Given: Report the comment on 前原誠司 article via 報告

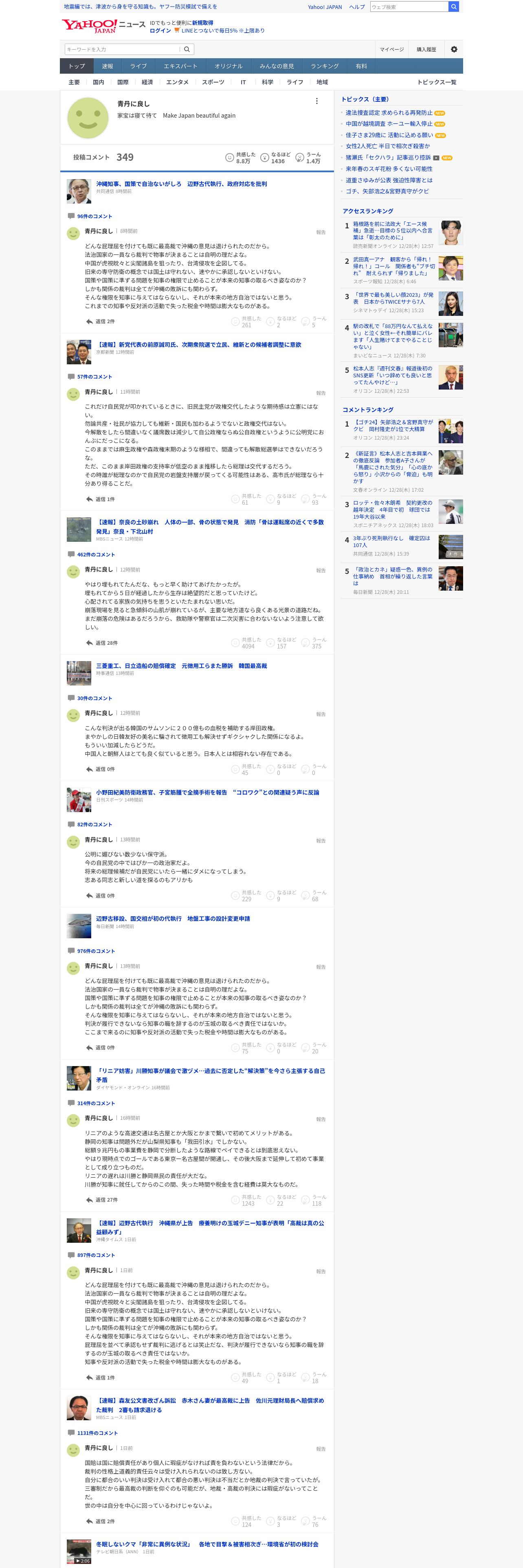Looking at the screenshot, I should (x=321, y=393).
